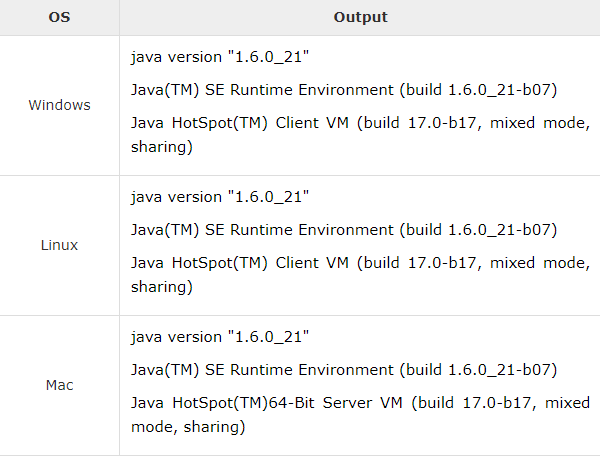Click SE Runtime Environment line in Linux row
600x458 pixels.
coord(344,230)
